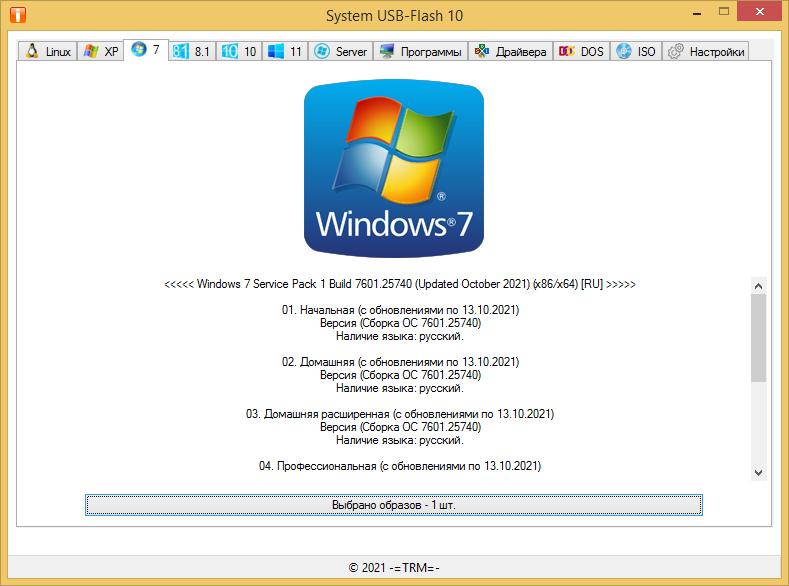789x586 pixels.
Task: Maximize the System USB-Flash window
Action: tap(724, 12)
